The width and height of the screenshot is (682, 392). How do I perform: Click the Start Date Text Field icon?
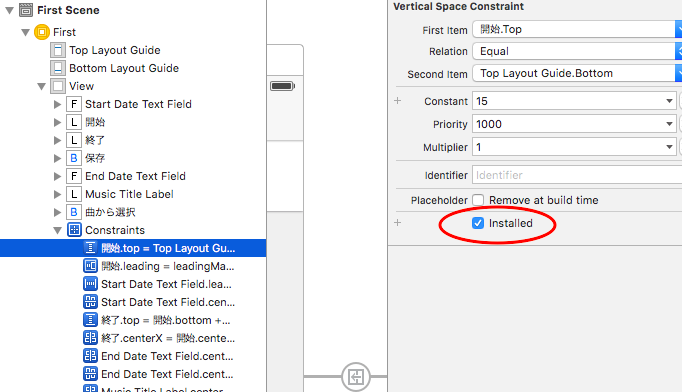pyautogui.click(x=74, y=104)
